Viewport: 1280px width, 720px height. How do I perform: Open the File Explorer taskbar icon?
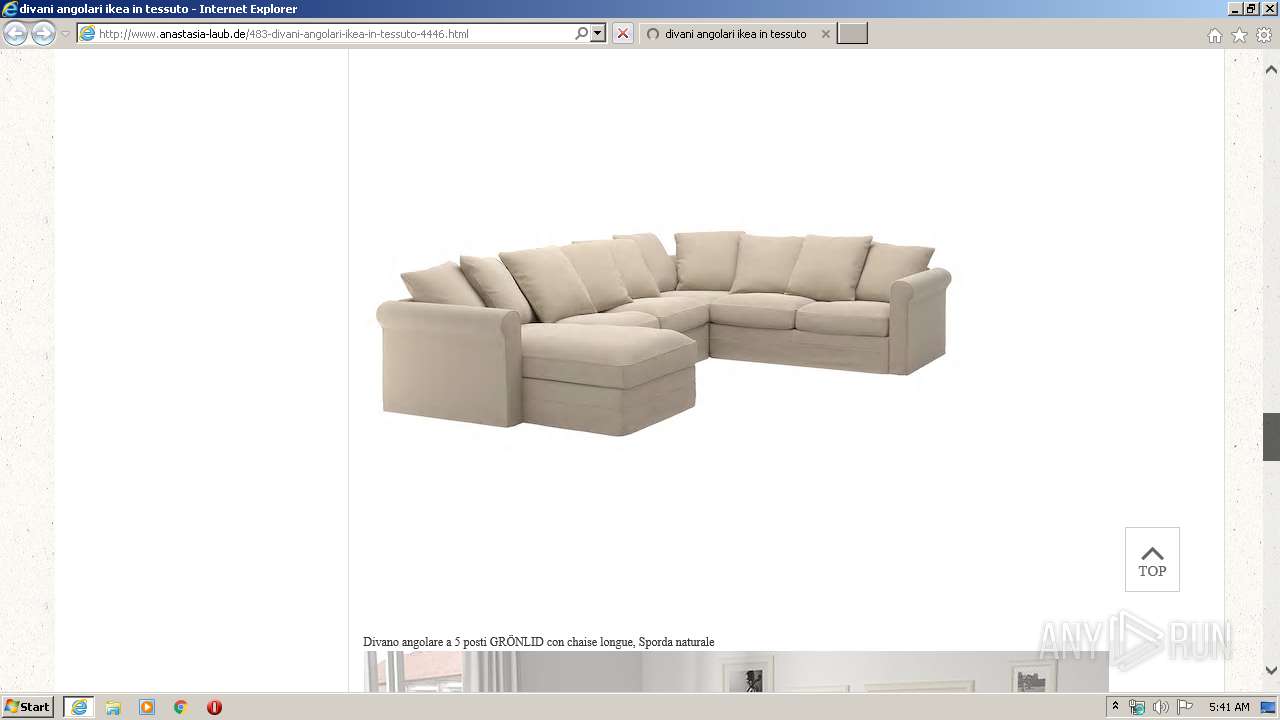[113, 707]
